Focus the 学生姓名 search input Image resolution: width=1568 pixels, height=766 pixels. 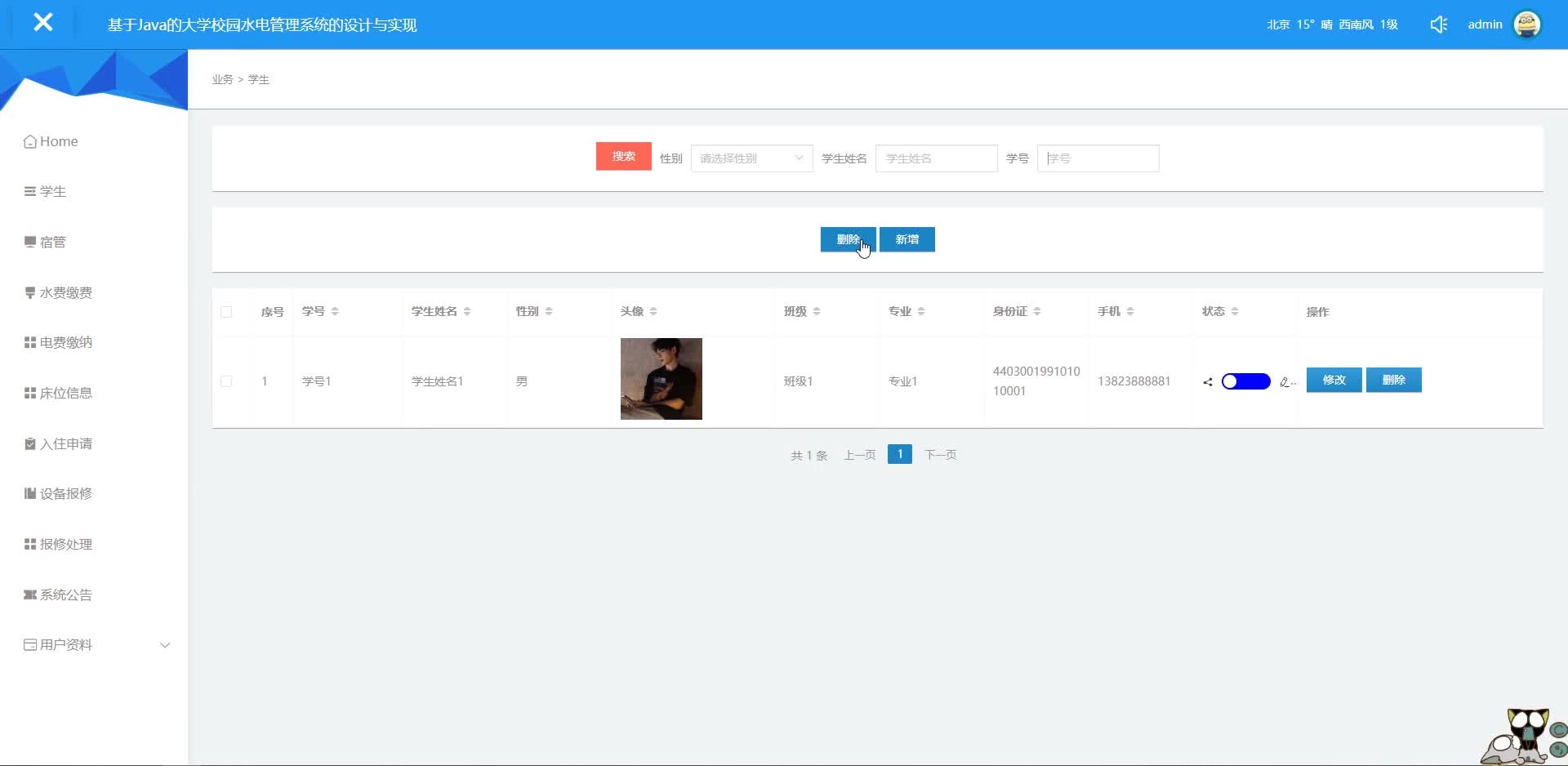[x=937, y=158]
